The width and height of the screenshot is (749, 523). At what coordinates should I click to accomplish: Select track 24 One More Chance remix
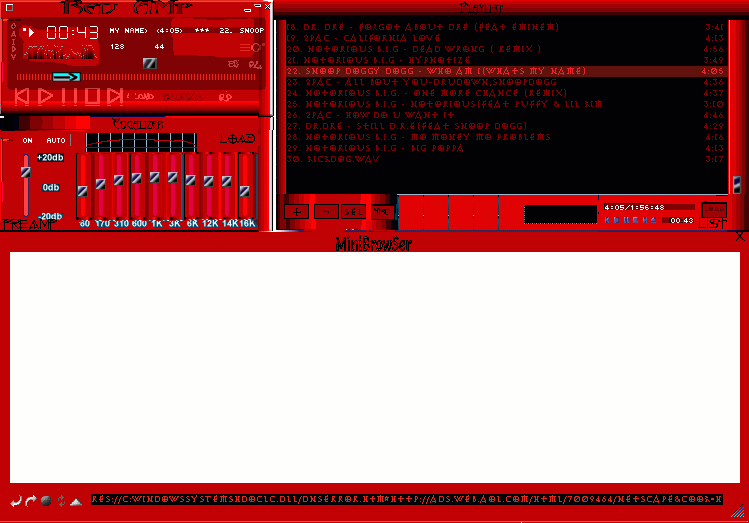click(x=505, y=93)
